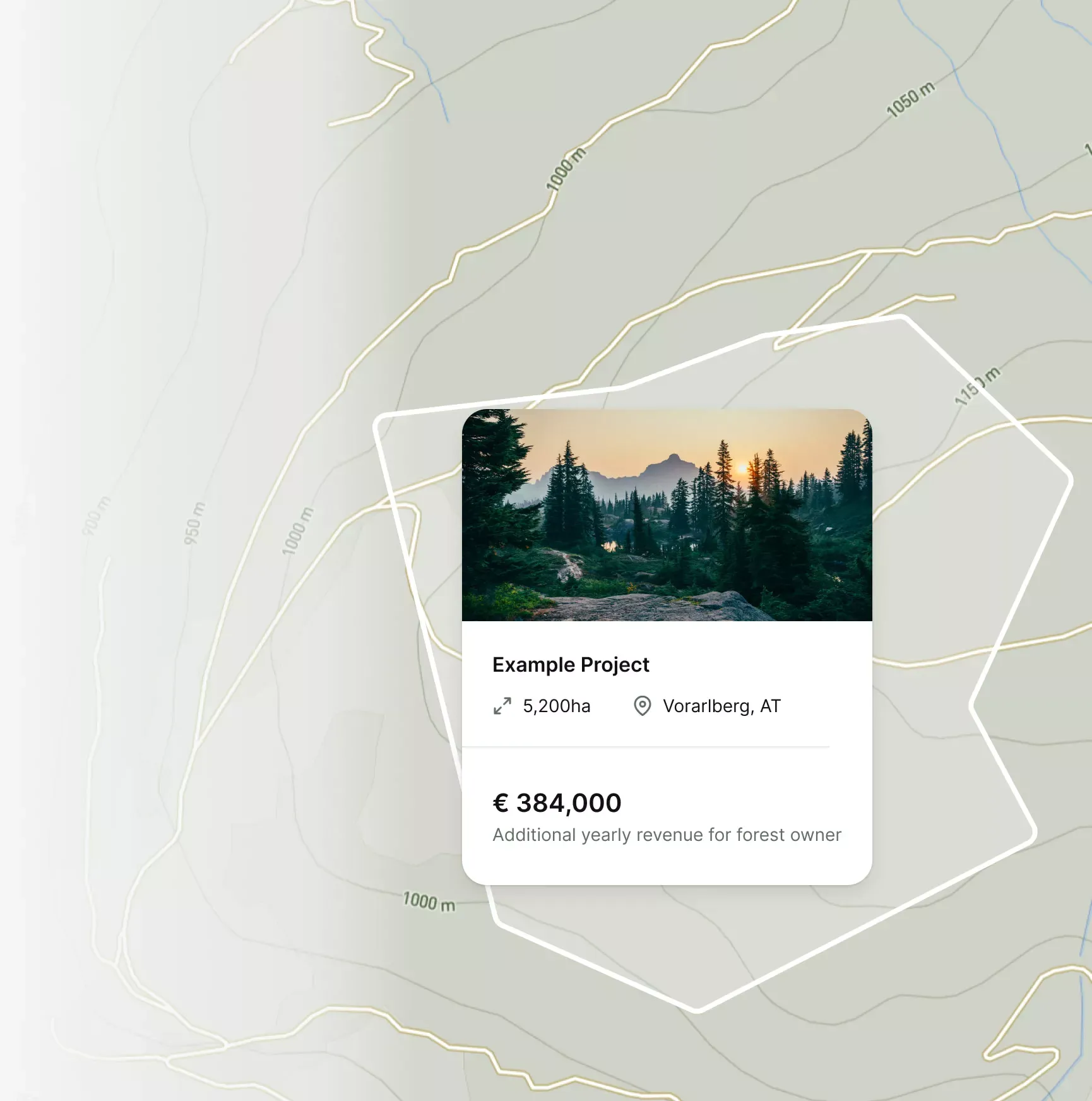Click the 950 m contour label
Viewport: 1092px width, 1101px height.
click(x=194, y=523)
